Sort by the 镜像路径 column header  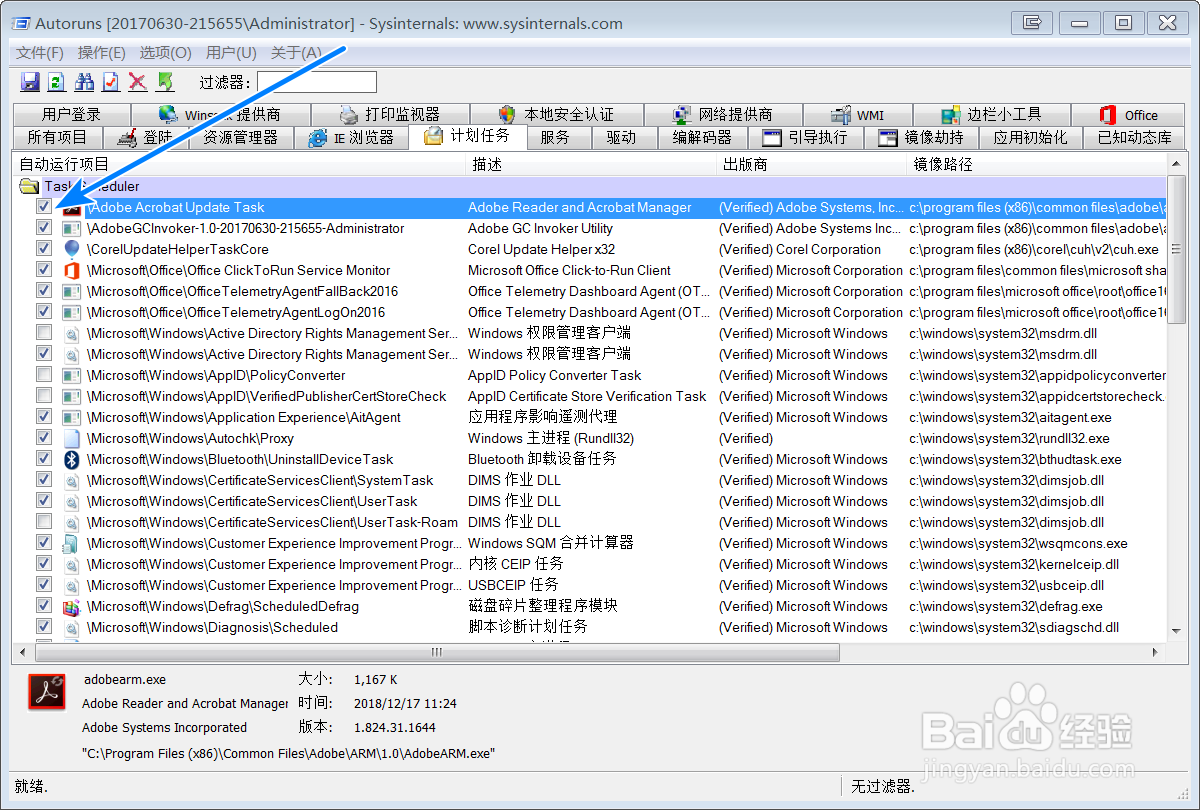[x=1036, y=164]
